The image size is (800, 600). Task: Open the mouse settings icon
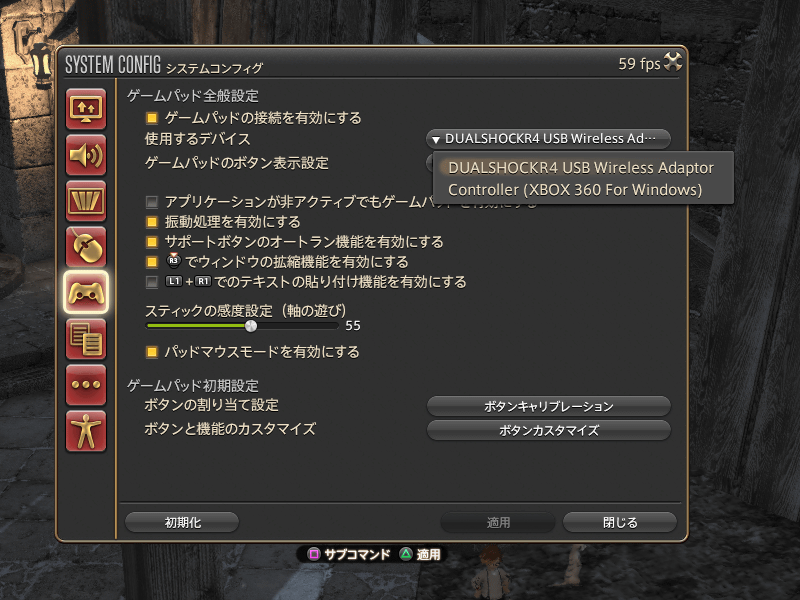coord(86,246)
